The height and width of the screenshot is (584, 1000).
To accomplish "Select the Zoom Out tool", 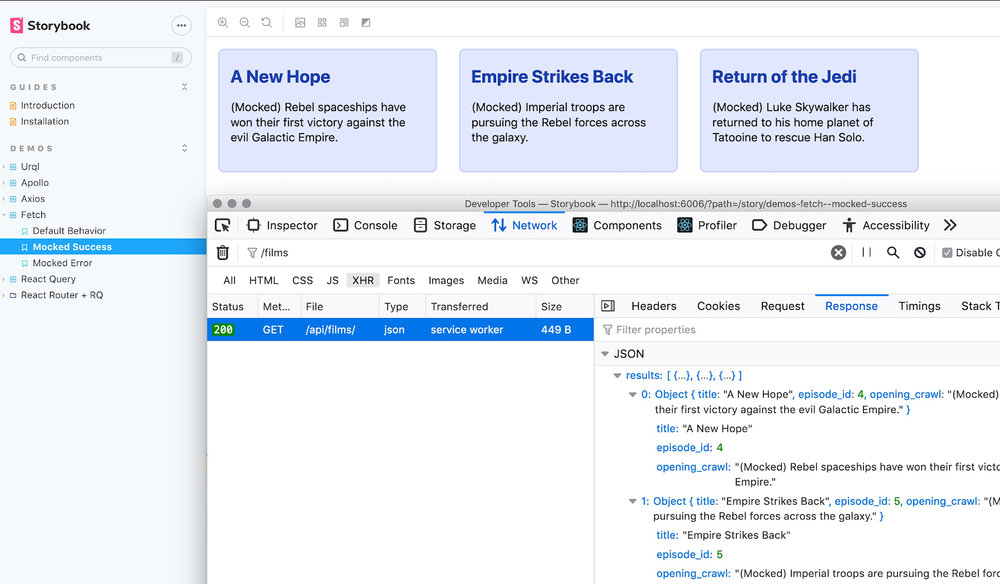I will pyautogui.click(x=244, y=22).
